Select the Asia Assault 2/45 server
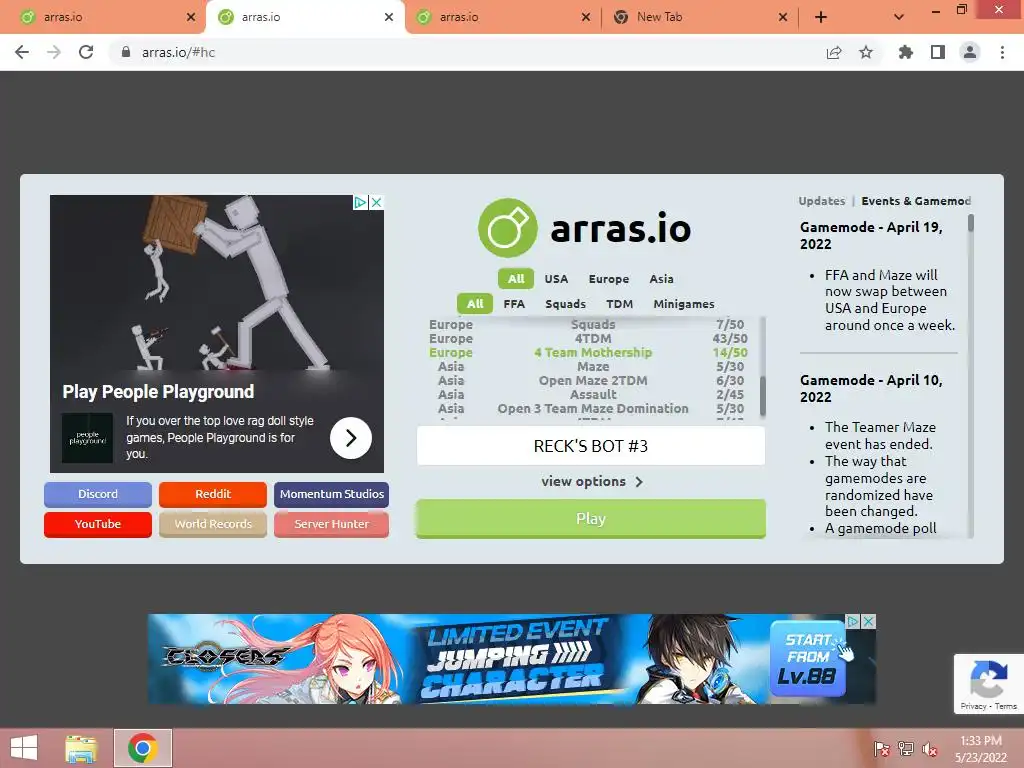Screen dimensions: 1024x768 (588, 394)
